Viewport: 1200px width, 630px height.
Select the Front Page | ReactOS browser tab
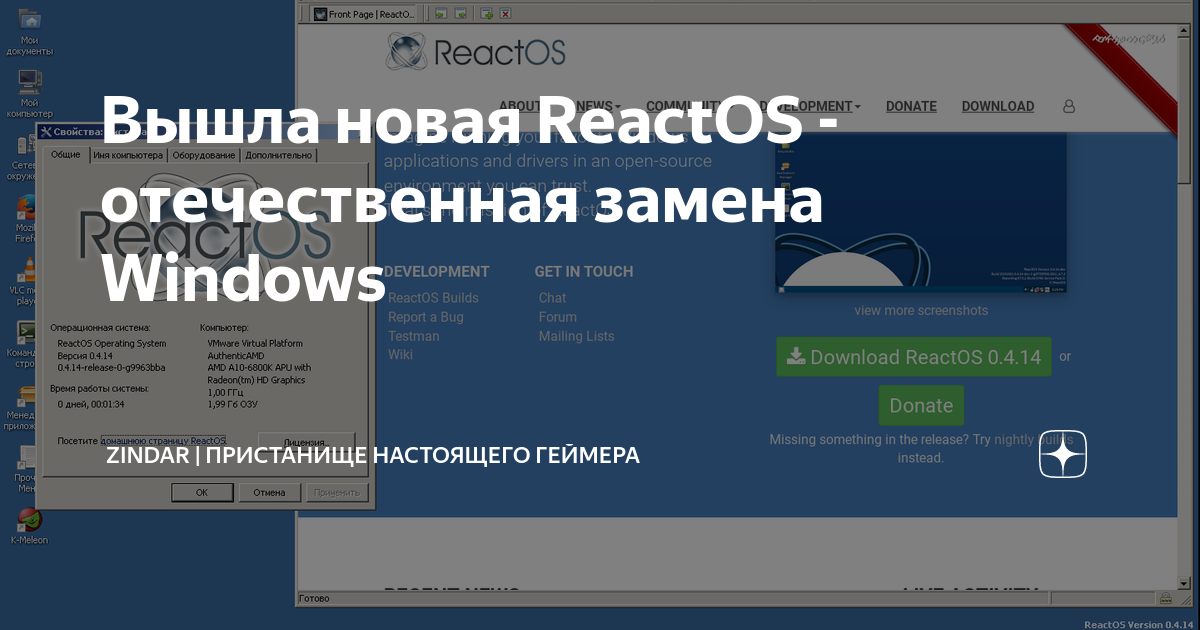coord(366,15)
